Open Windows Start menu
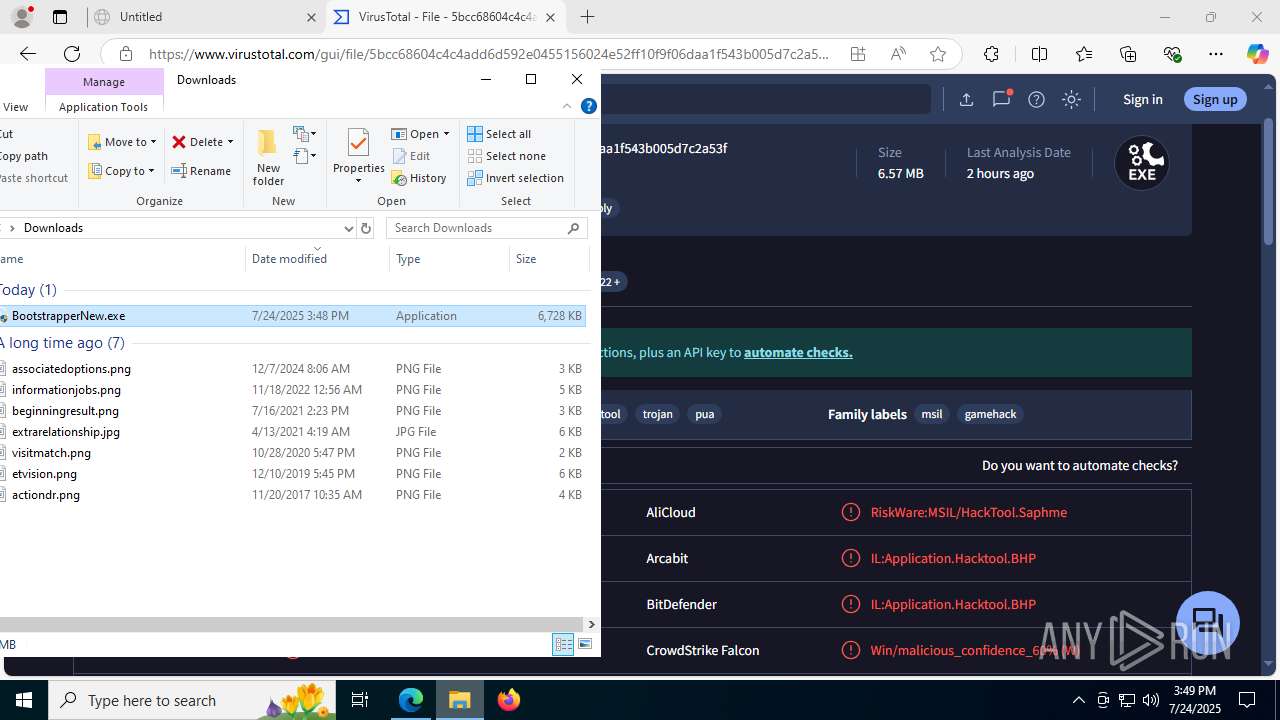This screenshot has width=1280, height=720. click(x=24, y=700)
